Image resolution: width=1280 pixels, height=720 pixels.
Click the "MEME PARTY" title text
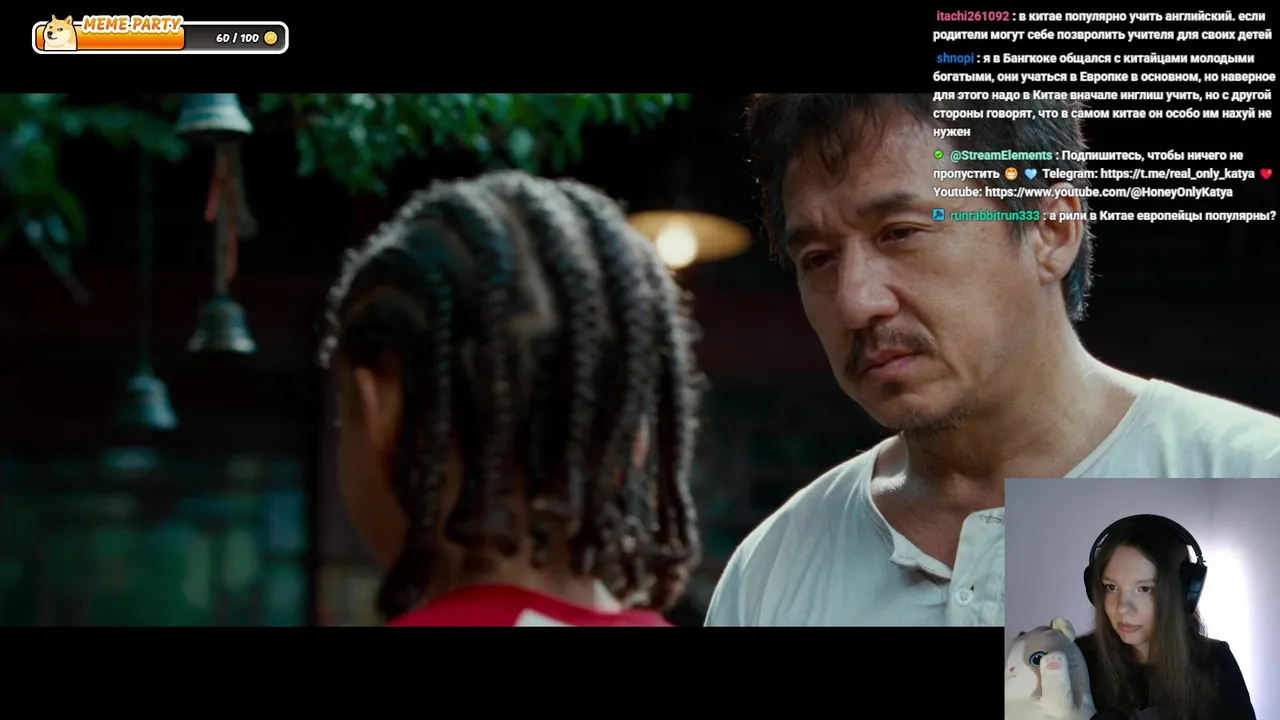click(132, 23)
